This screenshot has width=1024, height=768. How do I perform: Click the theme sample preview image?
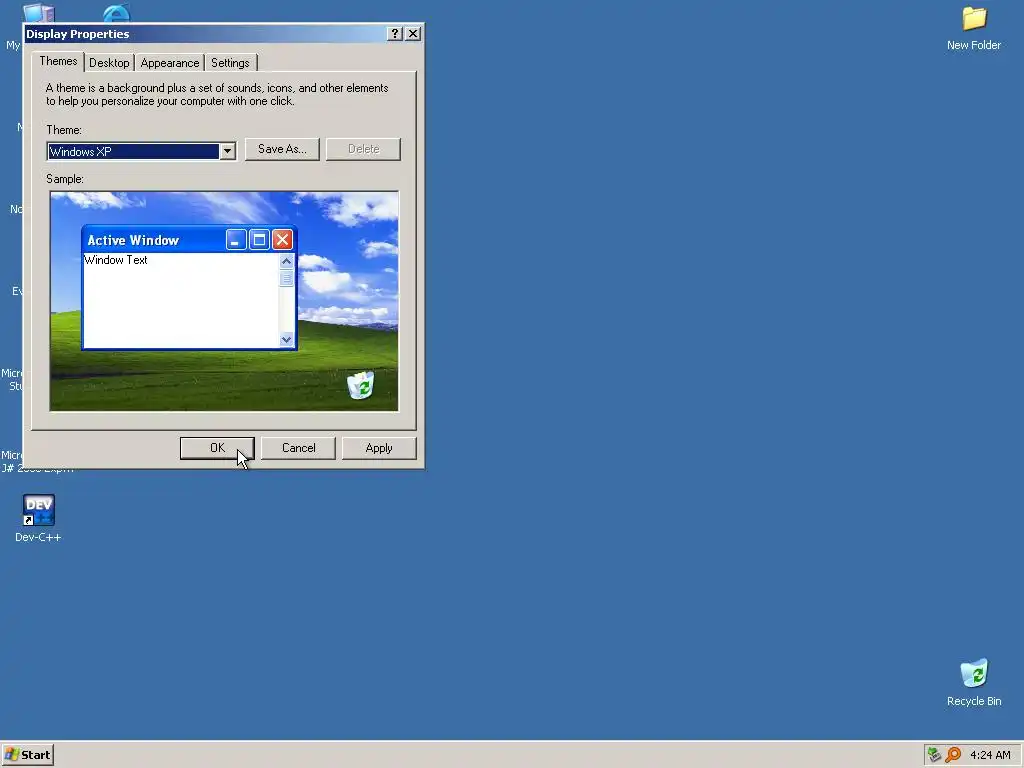tap(224, 301)
